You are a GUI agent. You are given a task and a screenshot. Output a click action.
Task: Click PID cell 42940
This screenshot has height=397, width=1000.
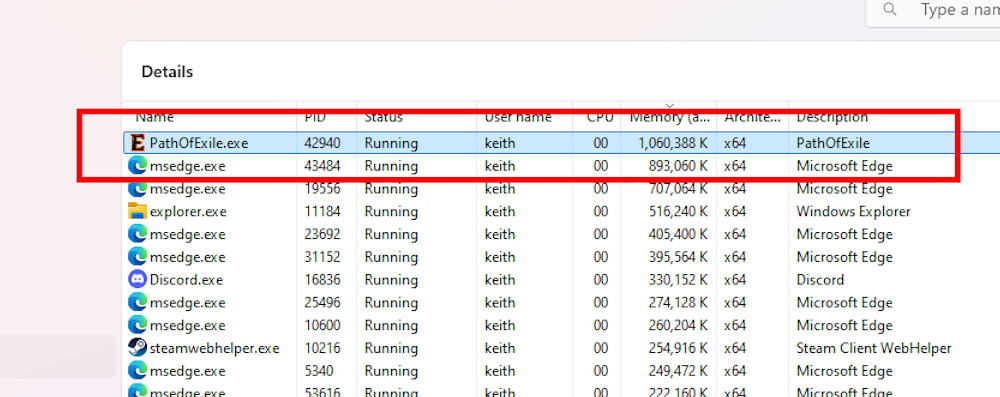pos(322,143)
